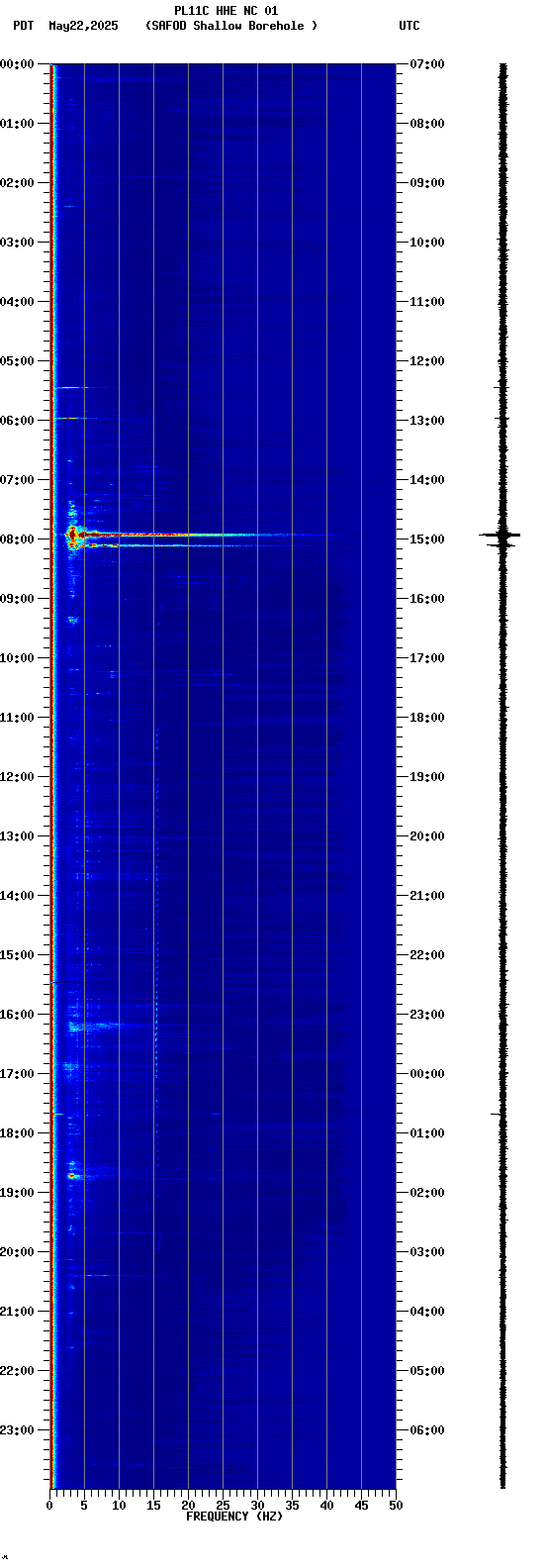Click the cyan burst just before 19:00 PDT
The height and width of the screenshot is (1568, 546).
[x=74, y=1176]
